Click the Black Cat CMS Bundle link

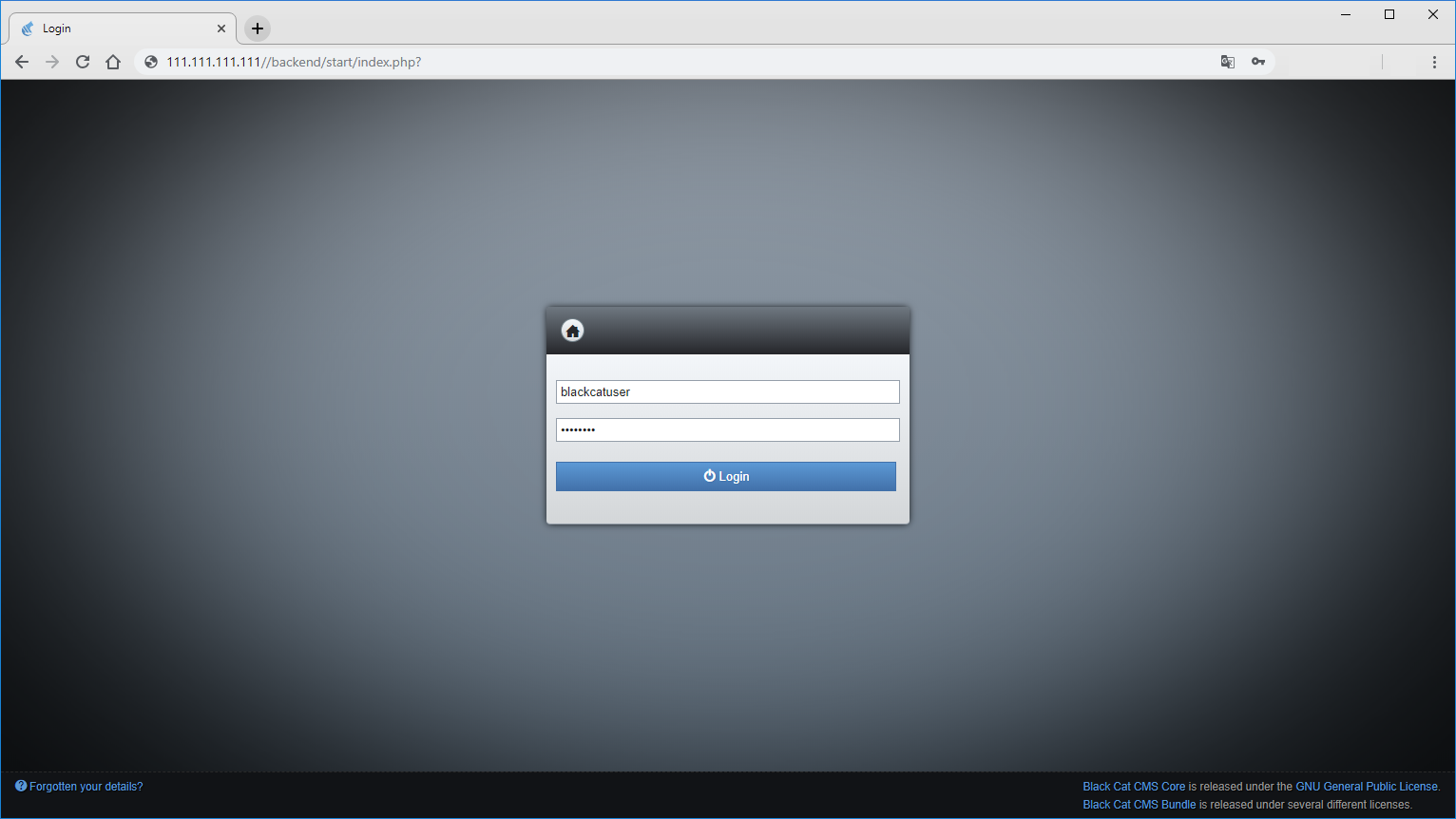click(1139, 804)
